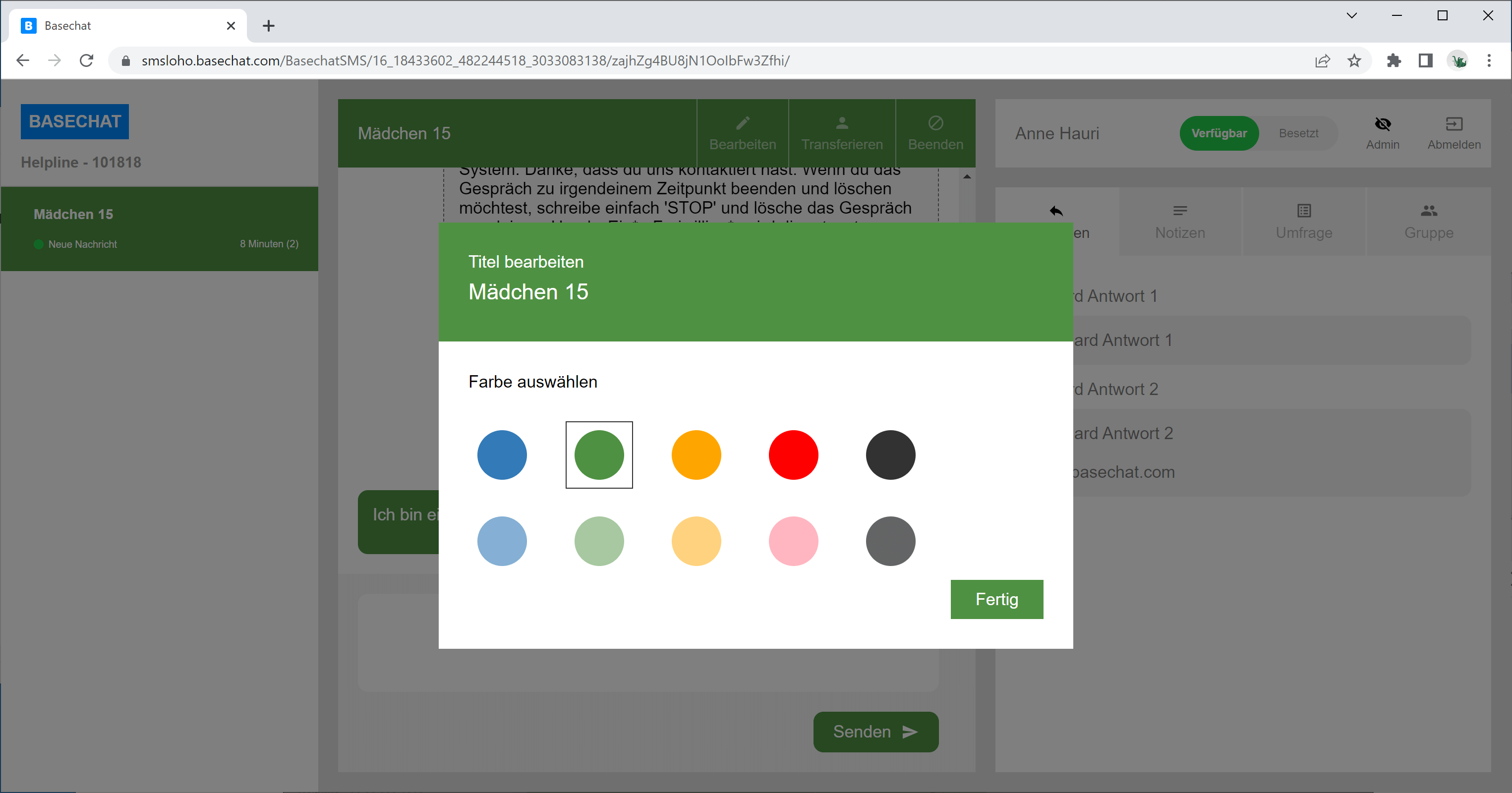Viewport: 1512px width, 793px height.
Task: Set status to Verfügbar
Action: tap(1219, 133)
